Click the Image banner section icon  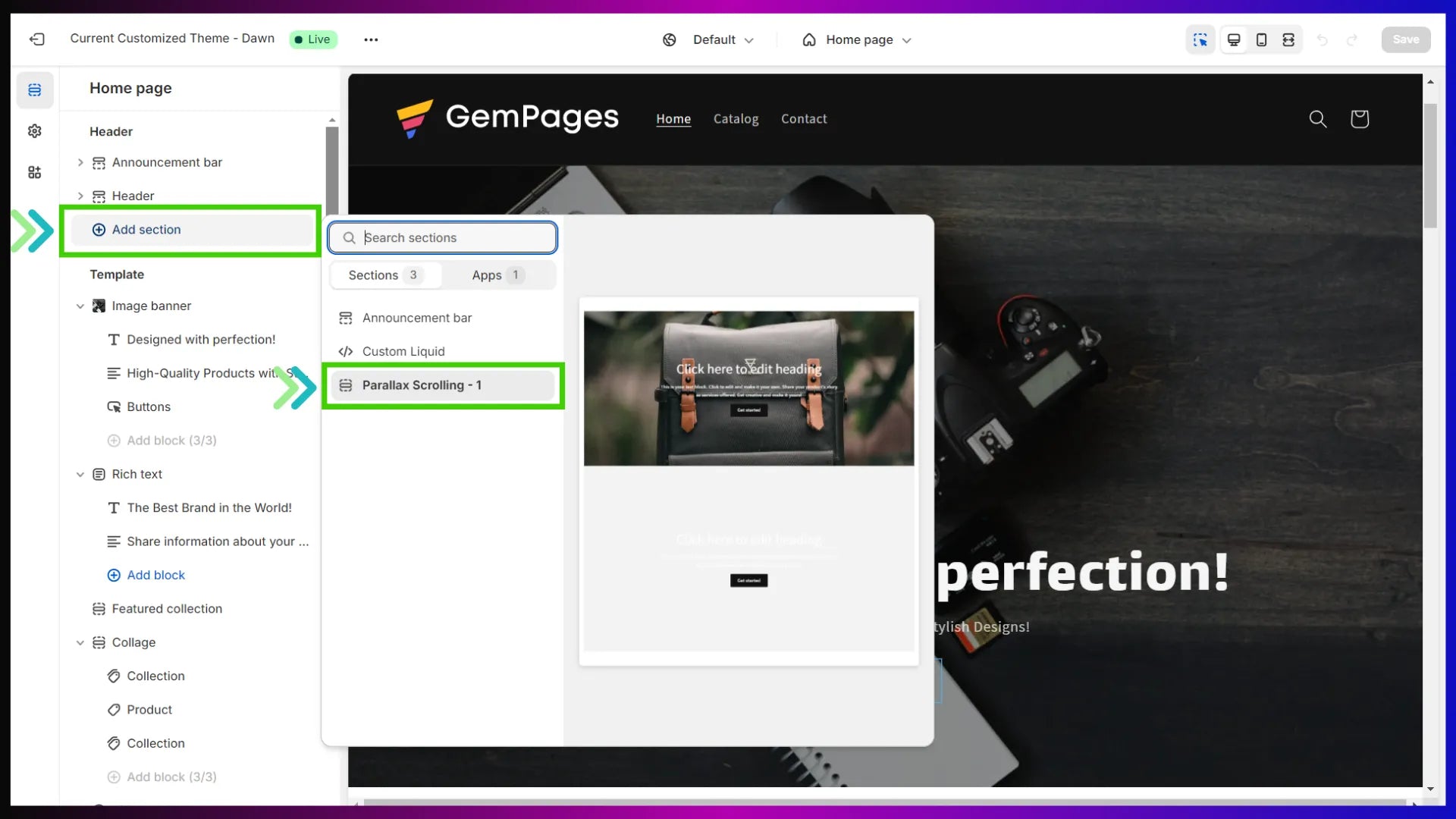click(99, 306)
